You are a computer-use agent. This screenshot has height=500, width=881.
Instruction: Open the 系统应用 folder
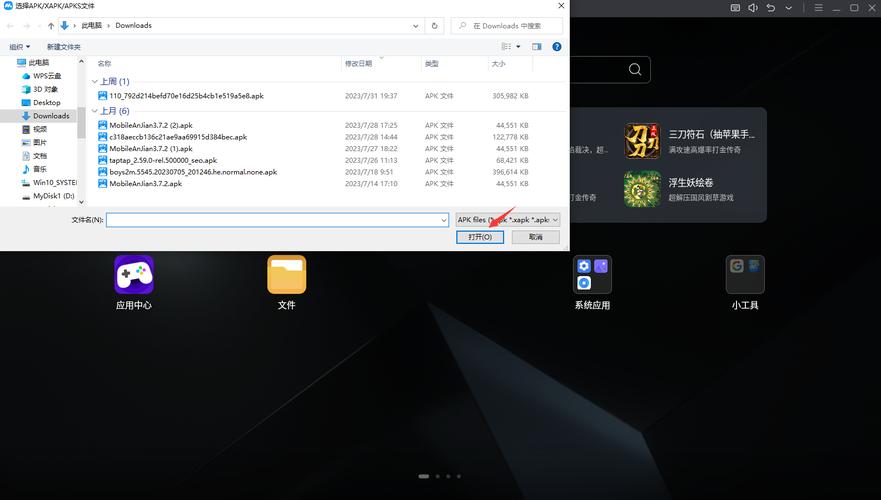point(592,275)
